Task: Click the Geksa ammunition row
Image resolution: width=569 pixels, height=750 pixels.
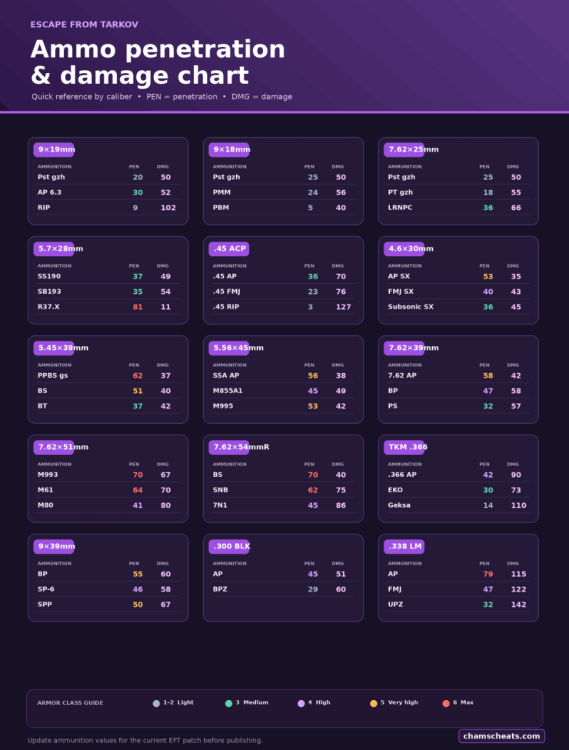Action: [x=458, y=505]
